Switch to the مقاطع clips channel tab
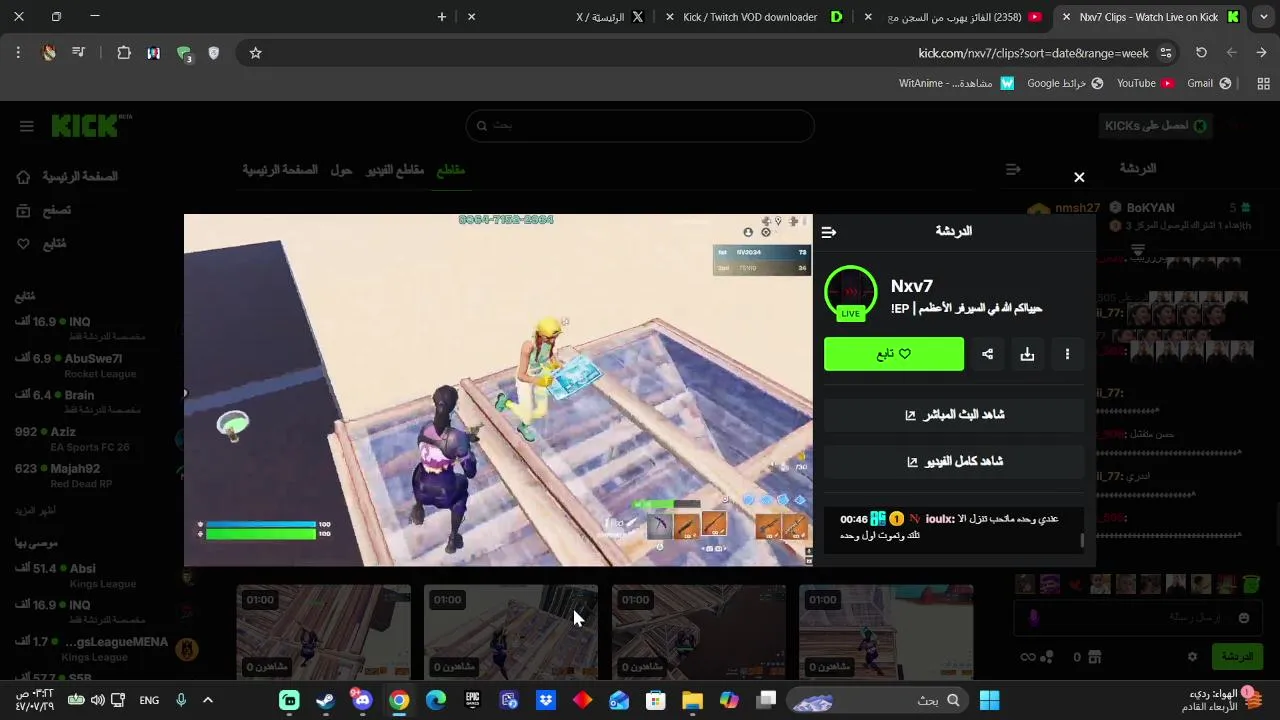 pyautogui.click(x=451, y=170)
